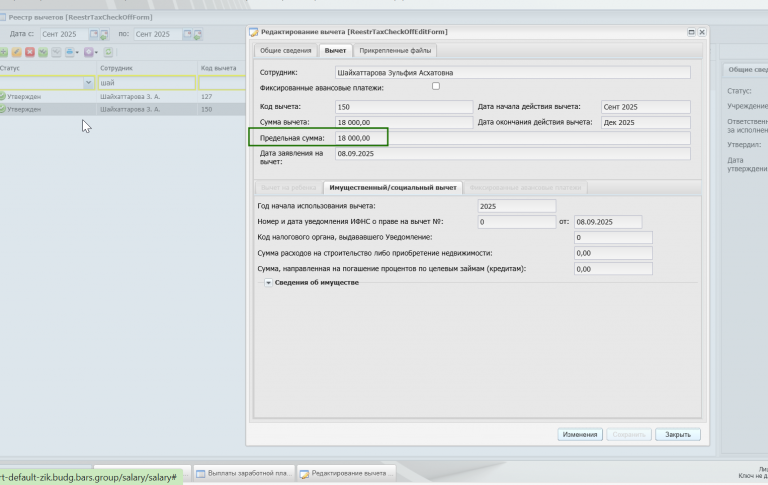This screenshot has width=768, height=485.
Task: Open the 'Прикрепленные файлы' tab
Action: click(395, 50)
